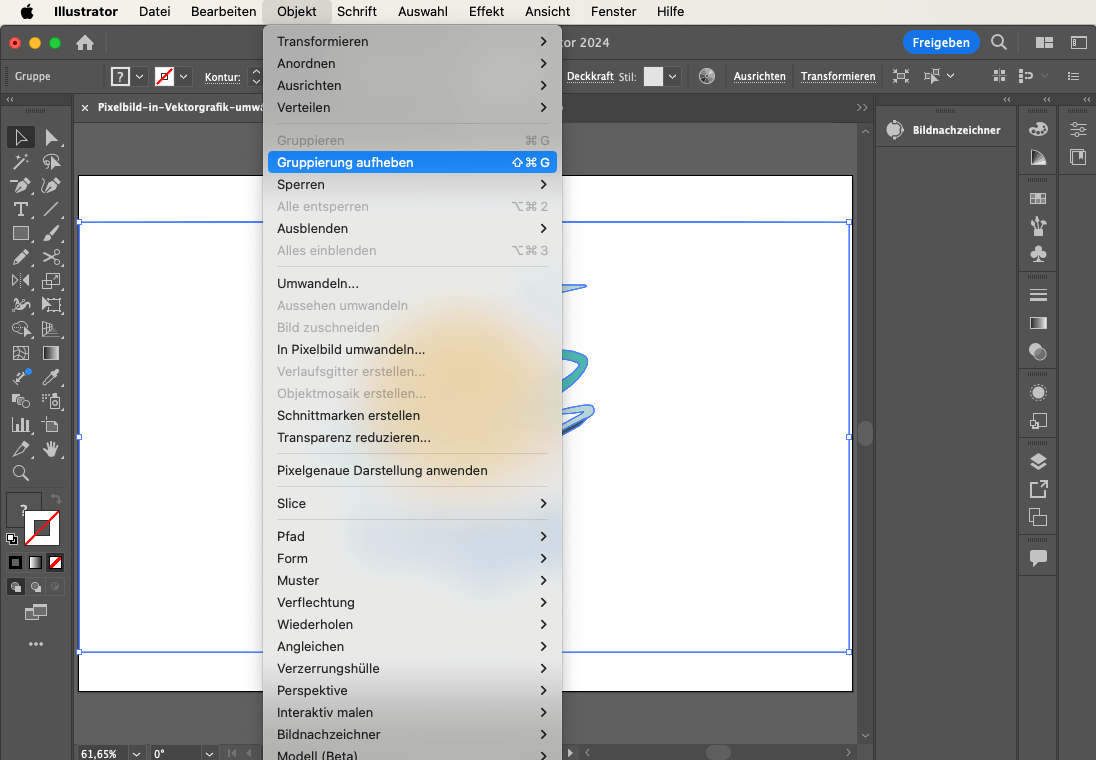Open the Comments speech bubble panel

pyautogui.click(x=1038, y=558)
